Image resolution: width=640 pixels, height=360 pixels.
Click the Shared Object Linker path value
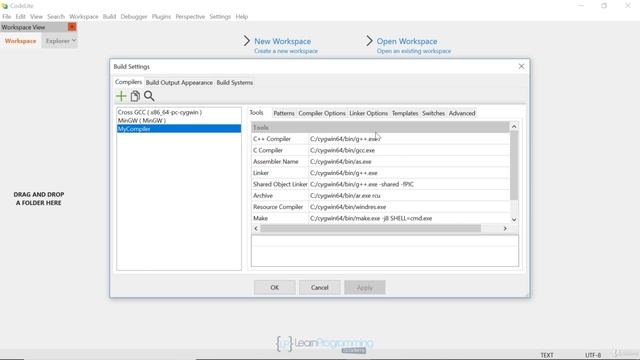[x=409, y=184]
